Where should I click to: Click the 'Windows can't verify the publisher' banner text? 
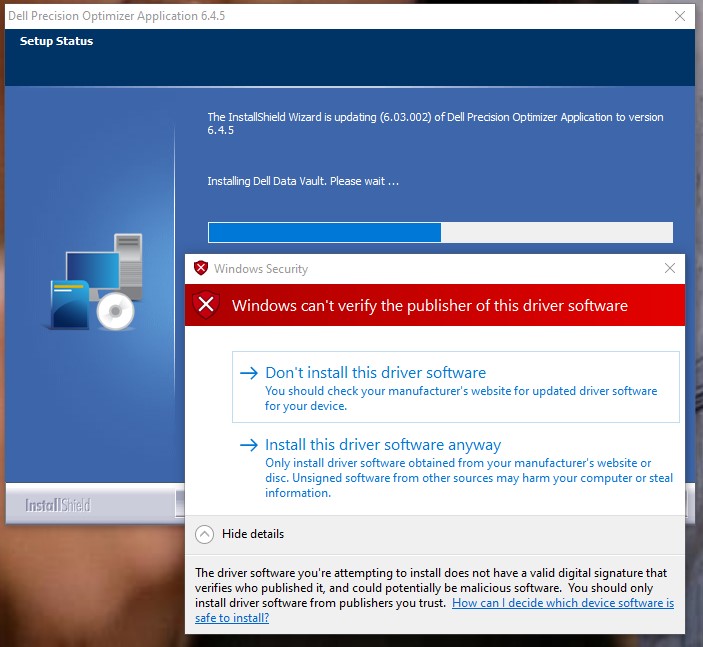coord(430,306)
